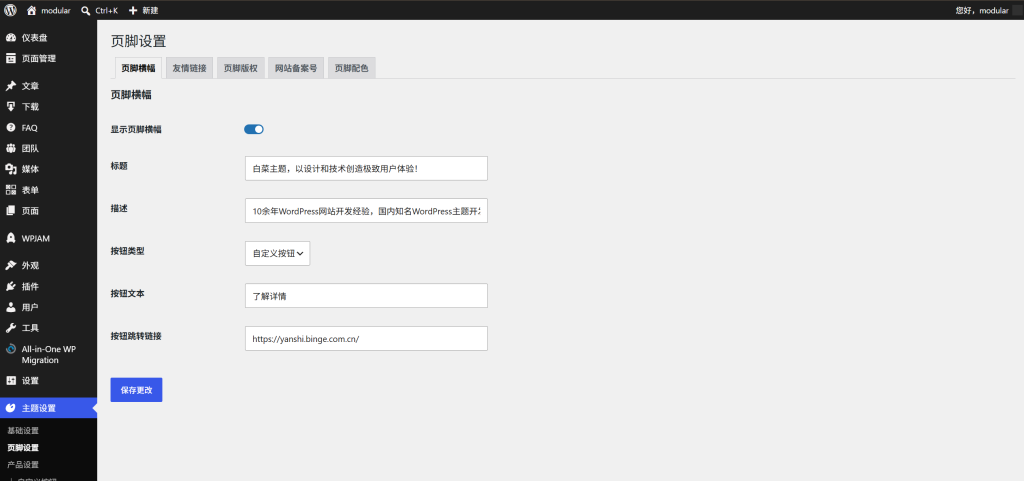The height and width of the screenshot is (481, 1024).
Task: Click the modular site name link
Action: pyautogui.click(x=56, y=10)
